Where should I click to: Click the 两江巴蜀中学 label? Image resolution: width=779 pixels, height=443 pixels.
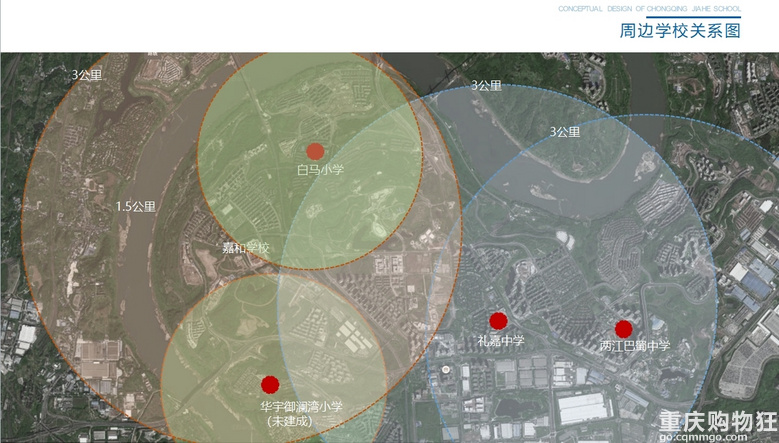(634, 346)
